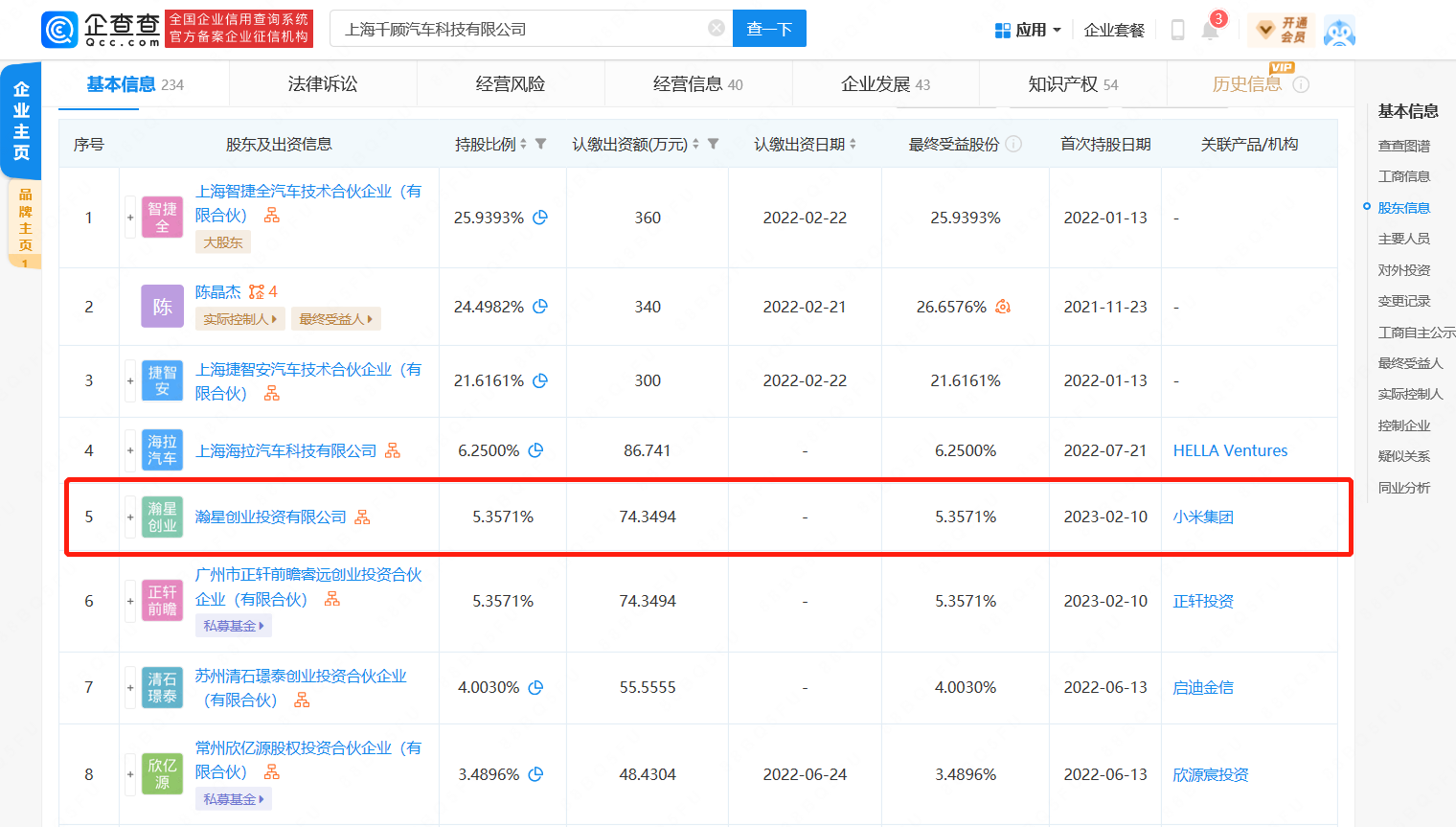The height and width of the screenshot is (827, 1456).
Task: Open the notification bell with badge 3
Action: point(1211,29)
